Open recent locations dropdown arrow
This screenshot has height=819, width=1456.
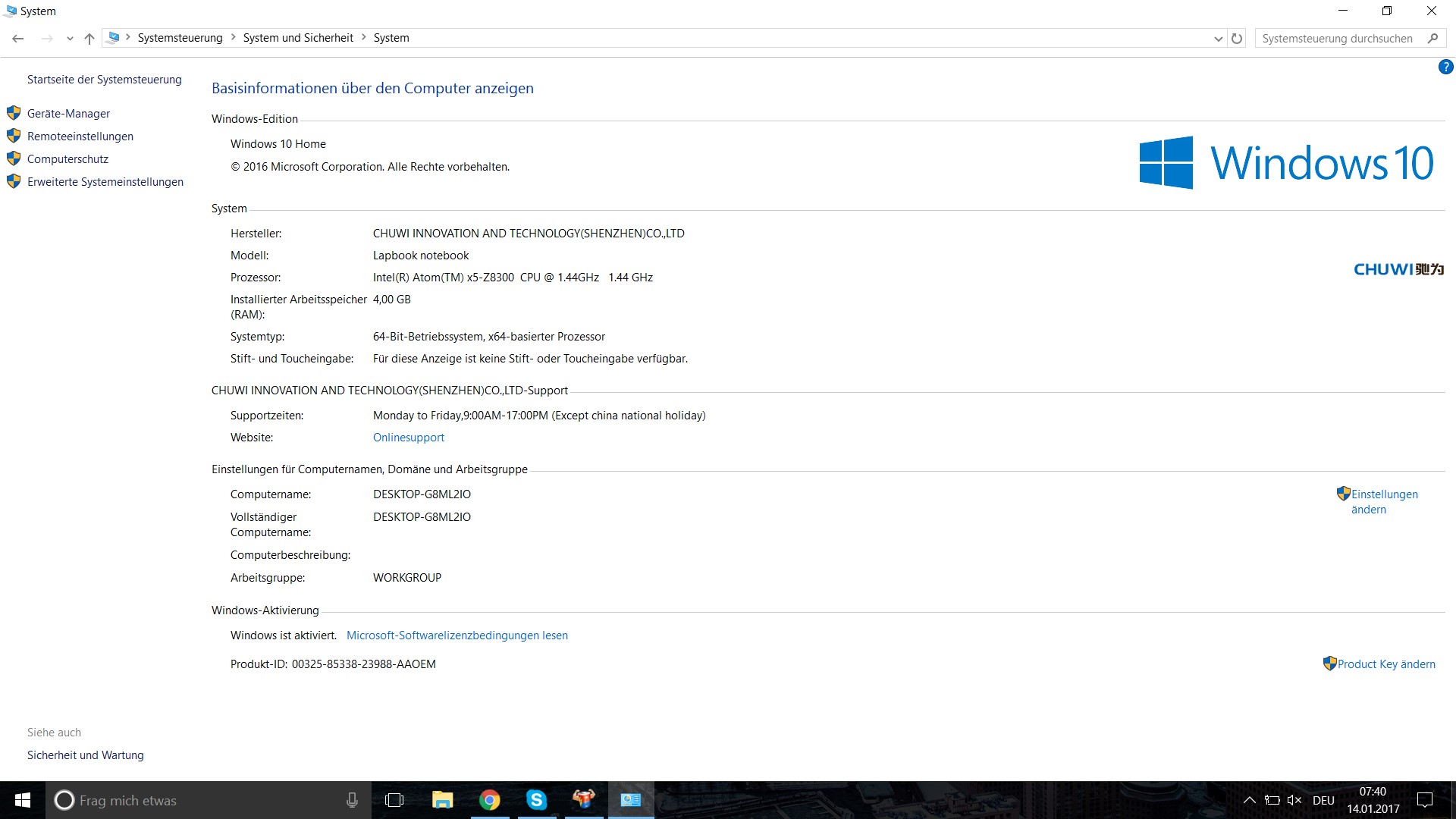tap(70, 39)
